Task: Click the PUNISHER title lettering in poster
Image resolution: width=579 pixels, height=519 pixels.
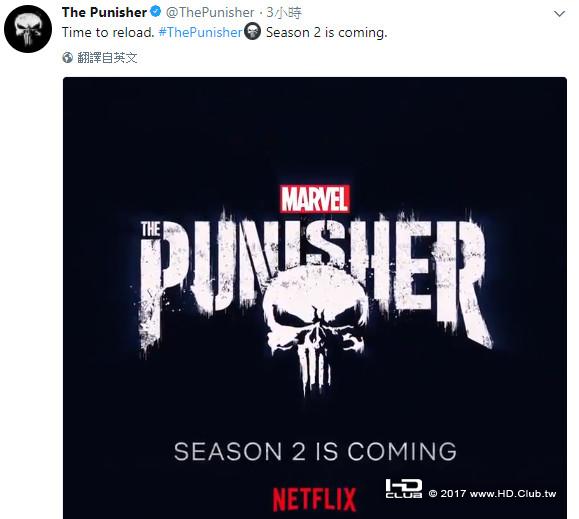Action: [x=316, y=281]
